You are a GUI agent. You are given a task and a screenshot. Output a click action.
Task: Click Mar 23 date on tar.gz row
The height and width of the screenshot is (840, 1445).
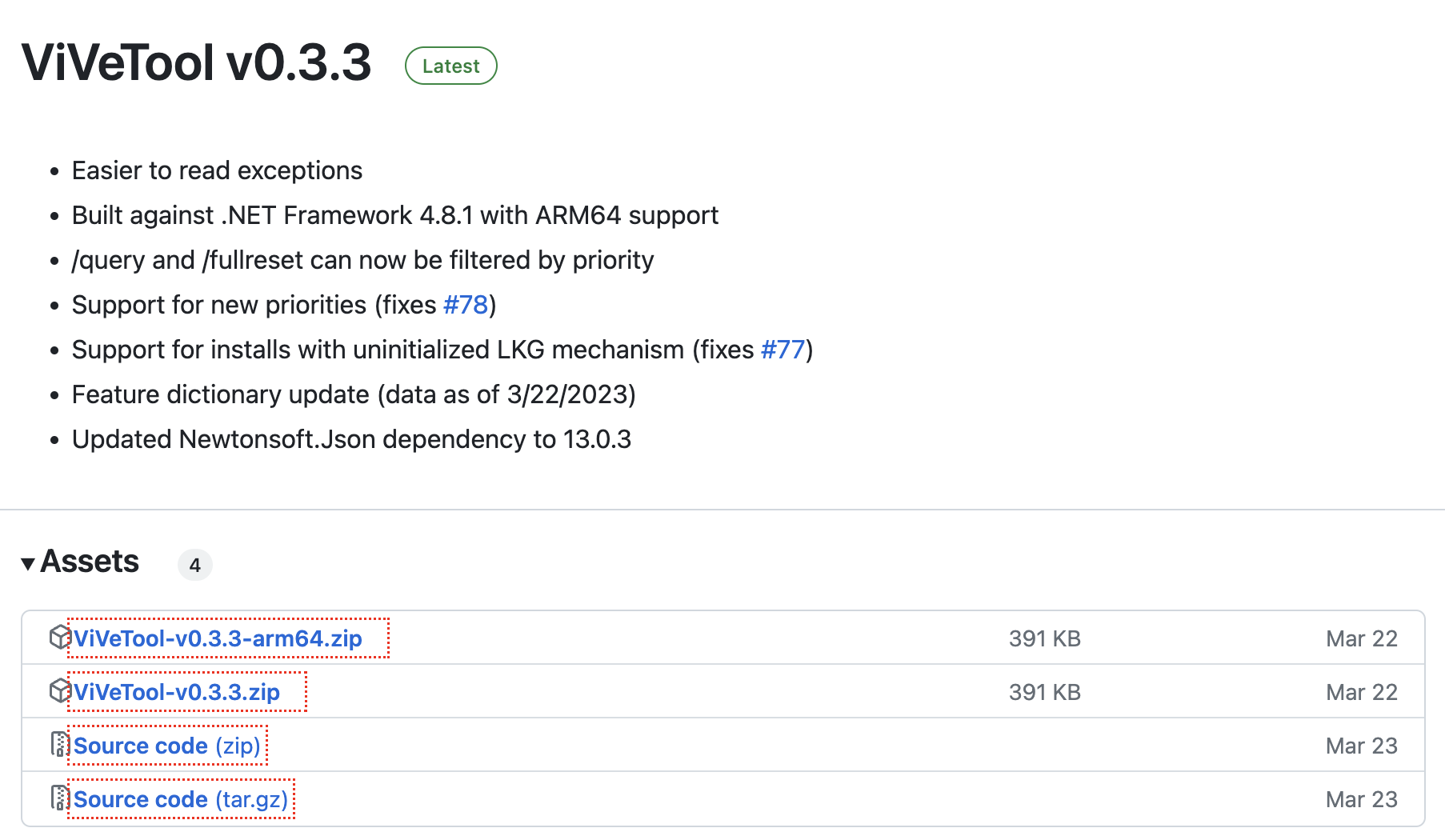[x=1361, y=799]
